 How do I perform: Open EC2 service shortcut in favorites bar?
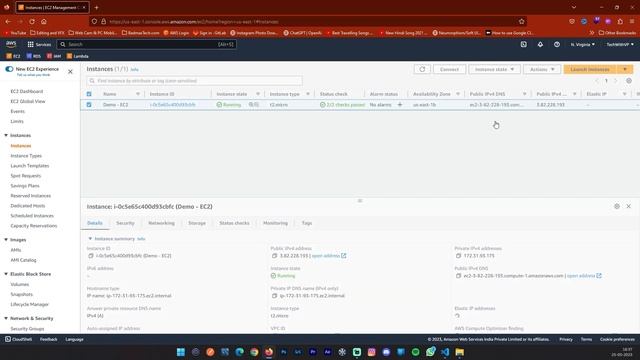(x=13, y=56)
